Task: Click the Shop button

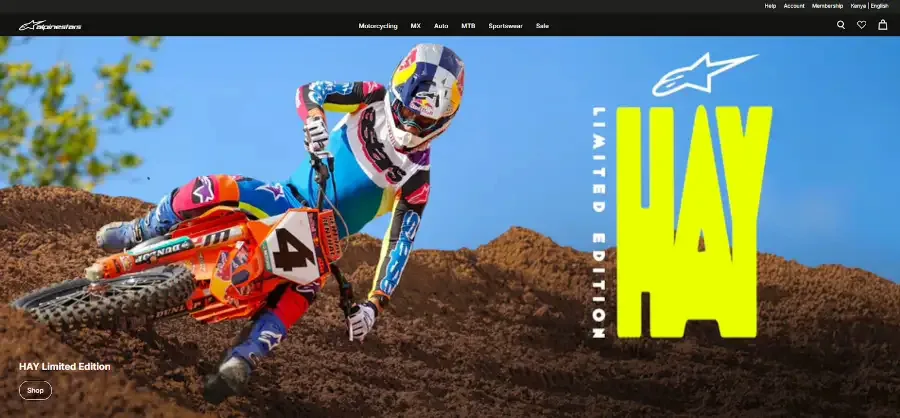Action: (x=36, y=390)
